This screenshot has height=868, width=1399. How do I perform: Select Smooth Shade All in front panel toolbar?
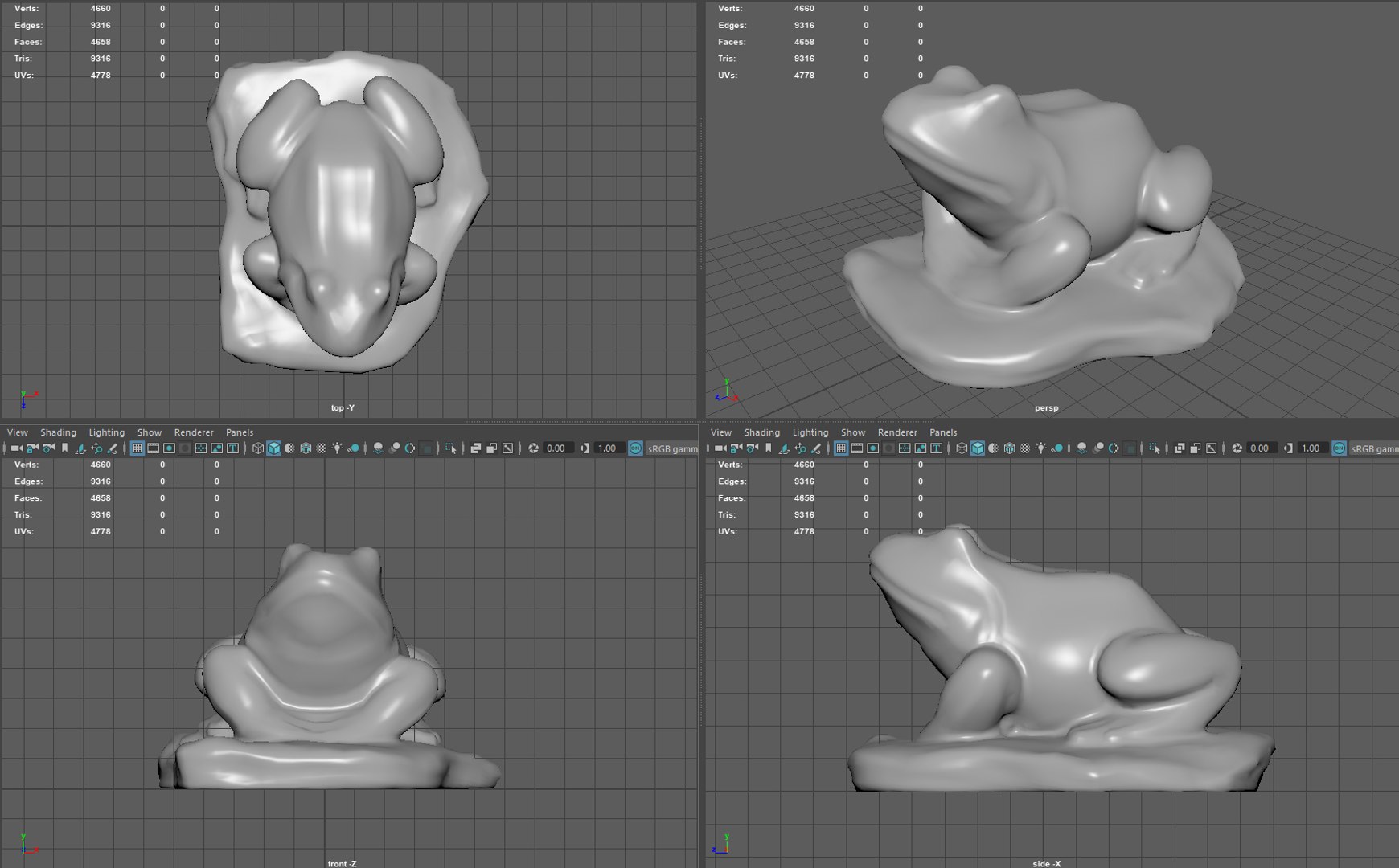pos(274,448)
